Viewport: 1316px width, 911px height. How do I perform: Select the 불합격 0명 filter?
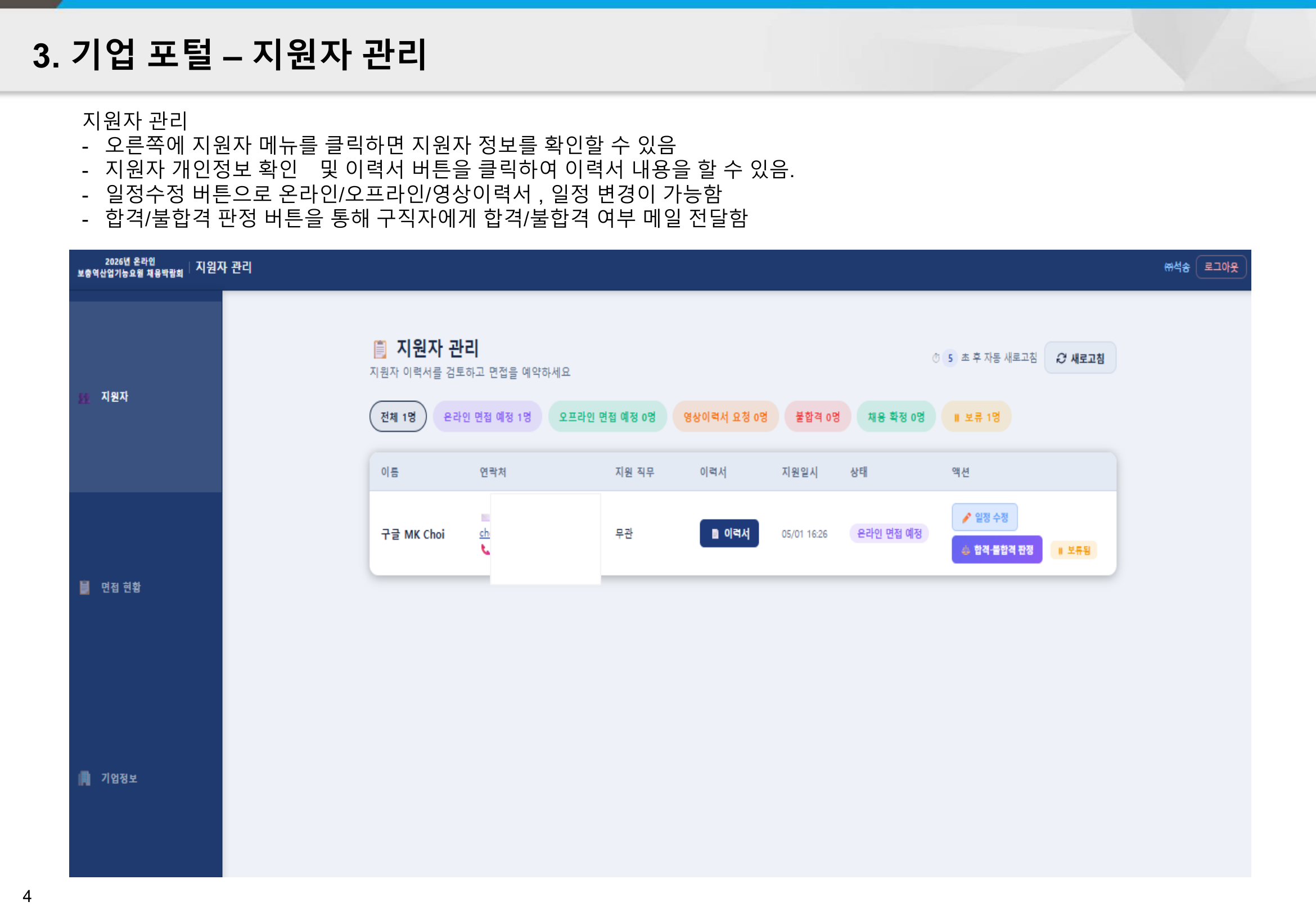(x=817, y=417)
